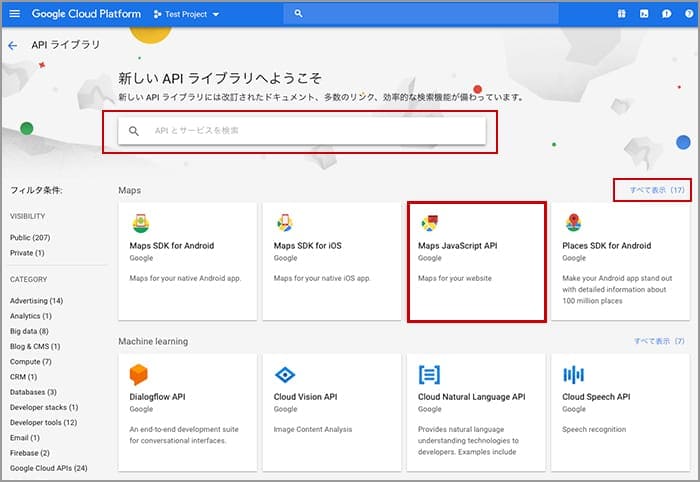Open the Places SDK for Android card
700x482 pixels.
pyautogui.click(x=621, y=261)
